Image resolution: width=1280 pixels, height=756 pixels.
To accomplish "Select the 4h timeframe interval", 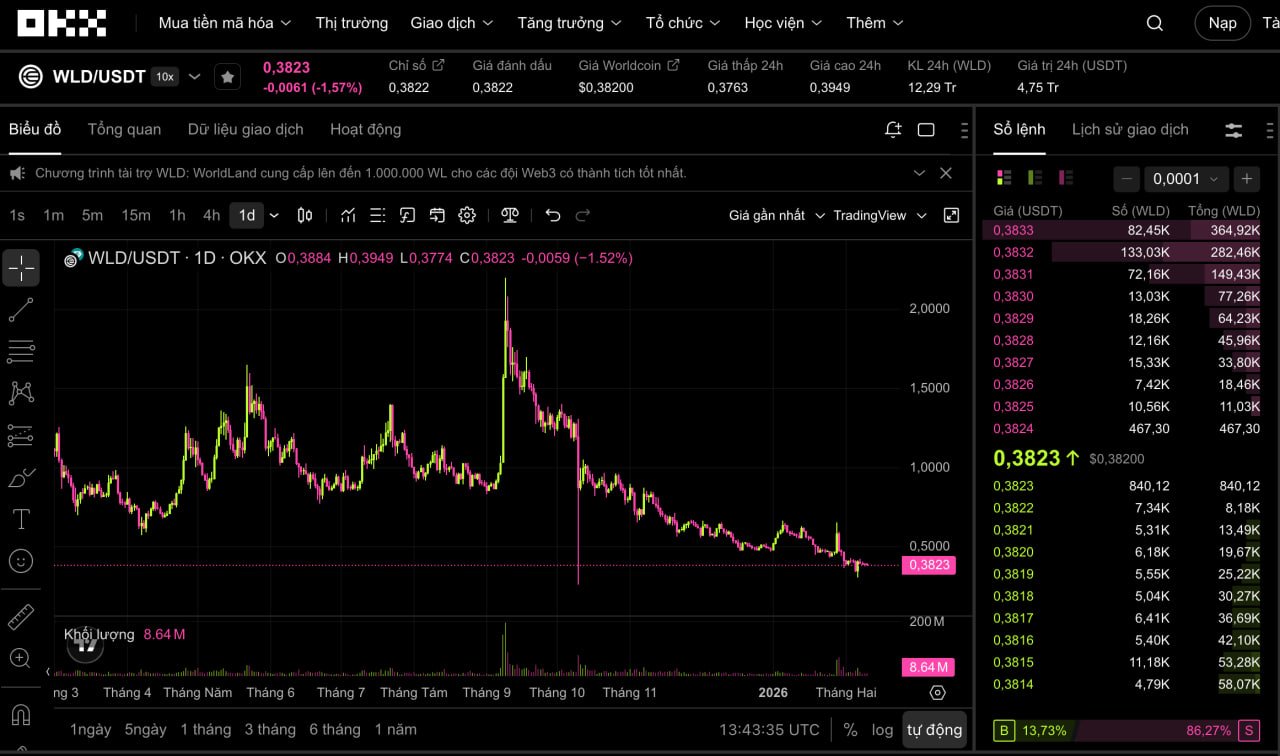I will 211,215.
